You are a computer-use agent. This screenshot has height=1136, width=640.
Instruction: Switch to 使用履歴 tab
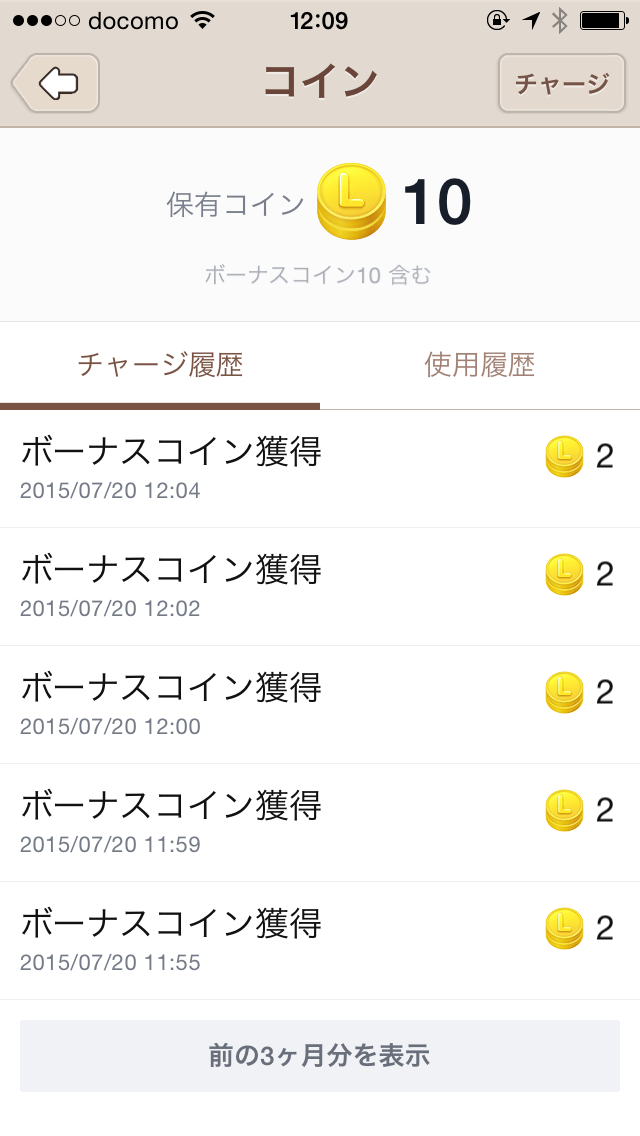point(480,366)
